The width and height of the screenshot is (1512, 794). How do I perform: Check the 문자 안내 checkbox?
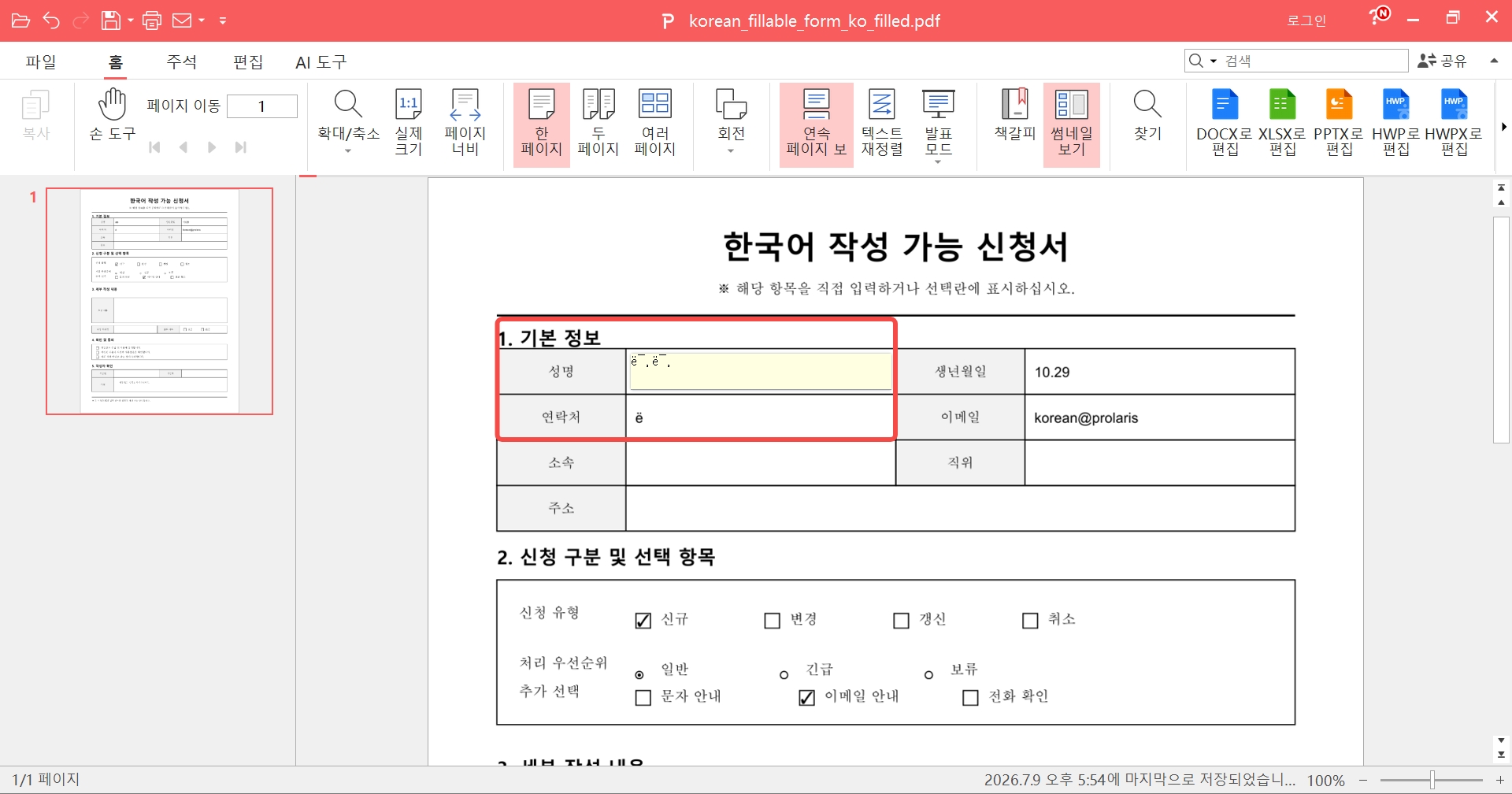(x=643, y=698)
